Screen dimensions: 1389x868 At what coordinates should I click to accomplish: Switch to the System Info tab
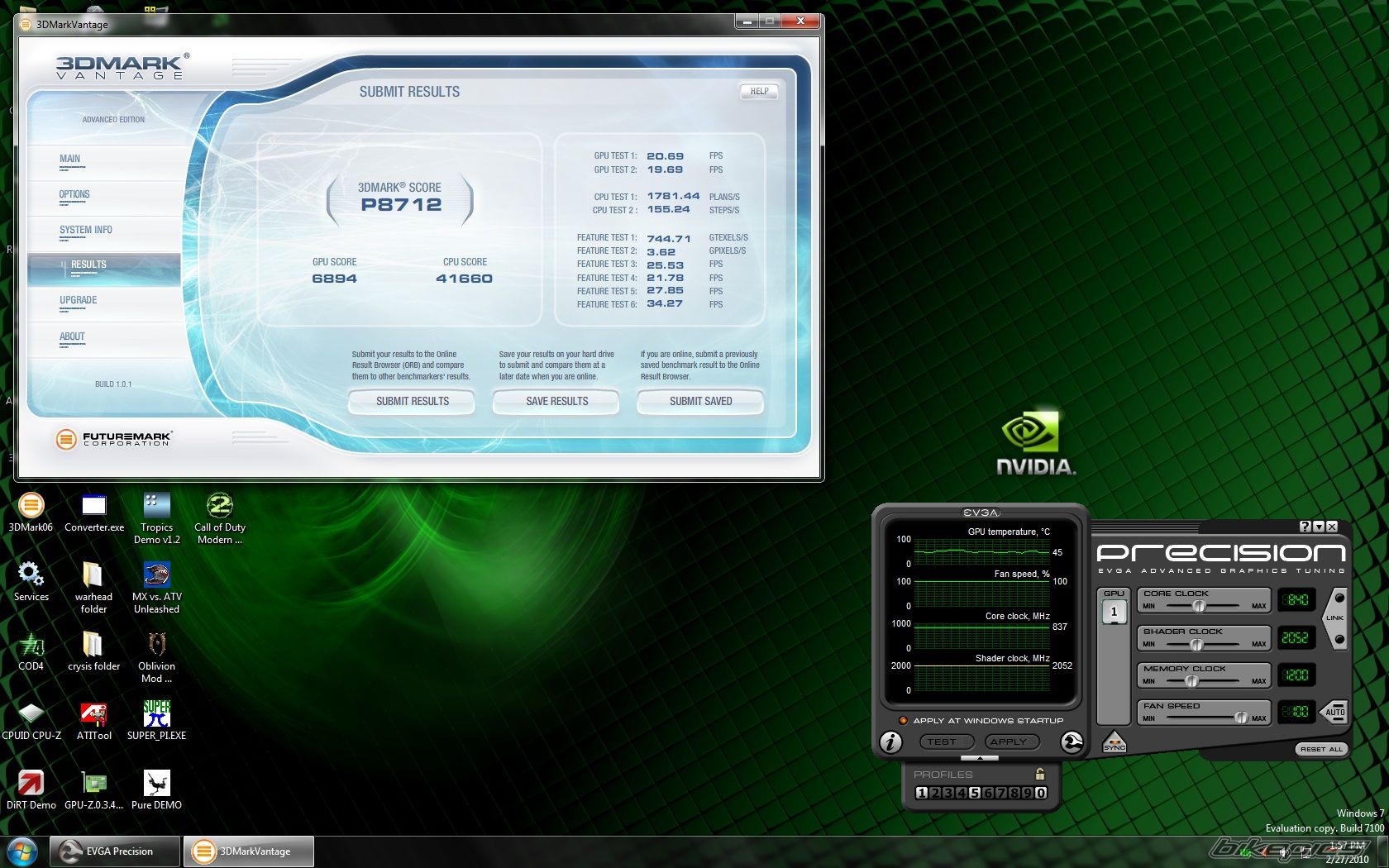(86, 231)
